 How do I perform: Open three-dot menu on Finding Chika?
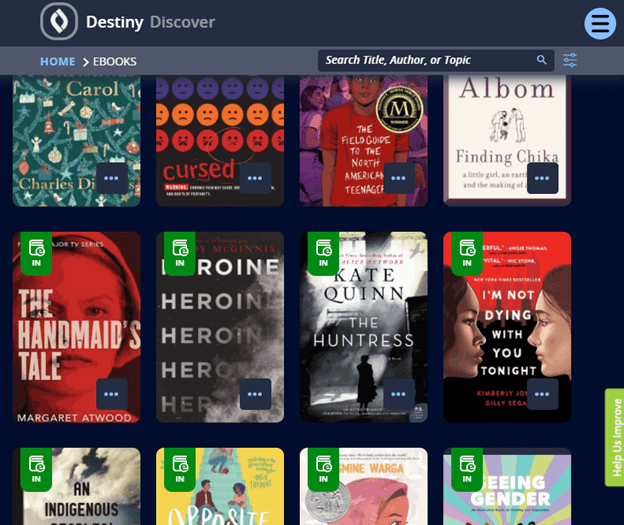pyautogui.click(x=542, y=178)
